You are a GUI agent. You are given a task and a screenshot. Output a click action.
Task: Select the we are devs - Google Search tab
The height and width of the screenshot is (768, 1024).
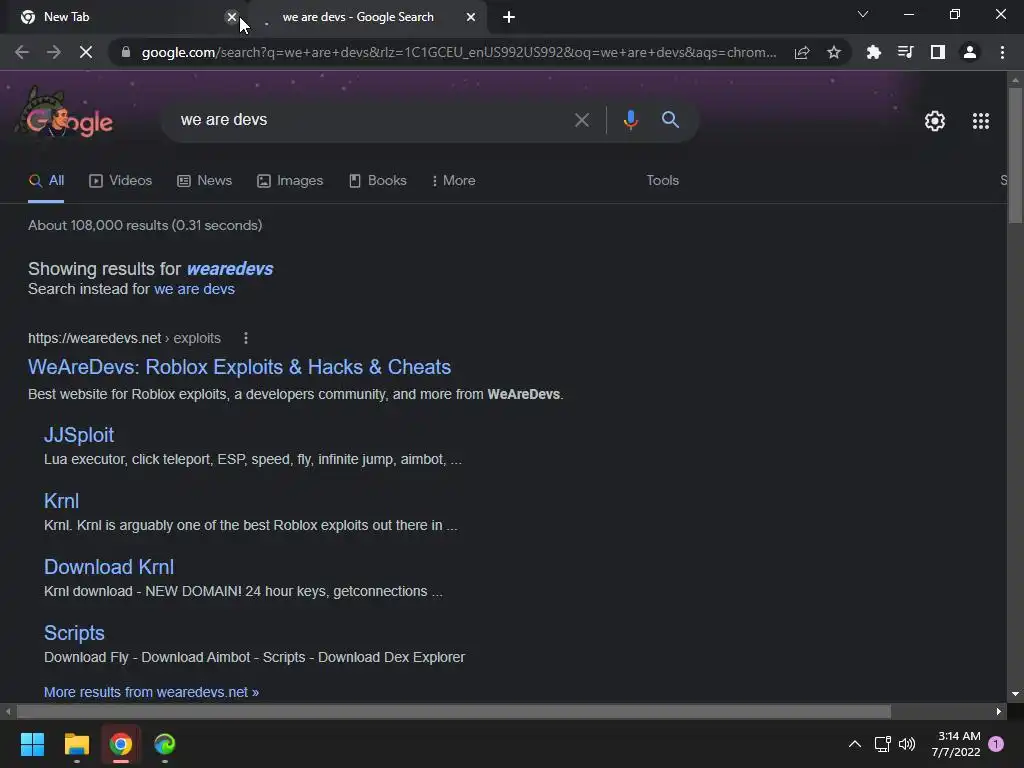[368, 17]
